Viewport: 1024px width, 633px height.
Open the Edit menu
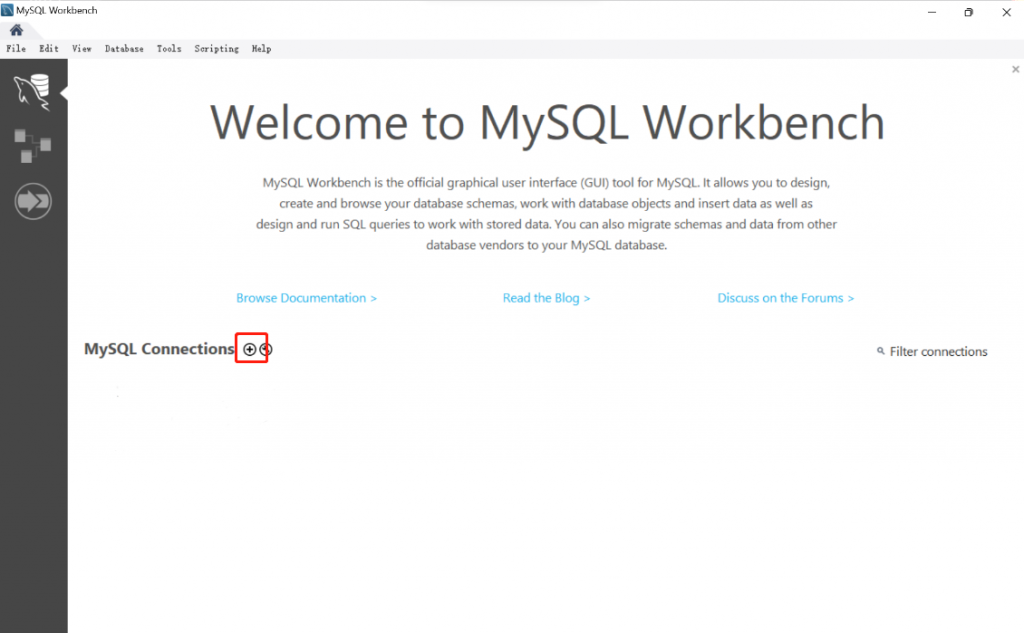(x=49, y=49)
